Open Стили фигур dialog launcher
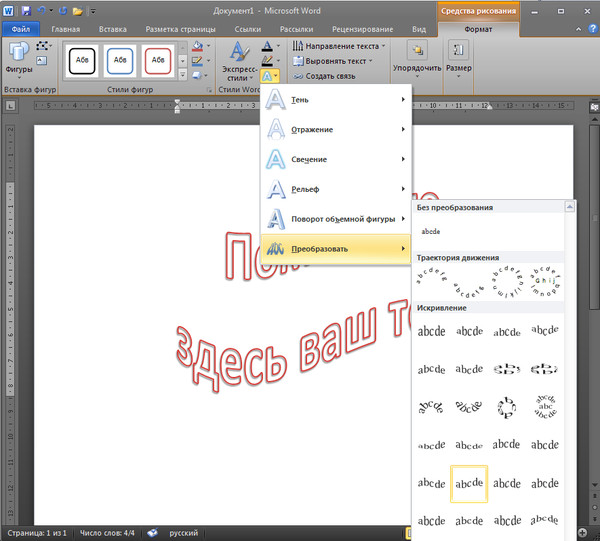 click(209, 90)
